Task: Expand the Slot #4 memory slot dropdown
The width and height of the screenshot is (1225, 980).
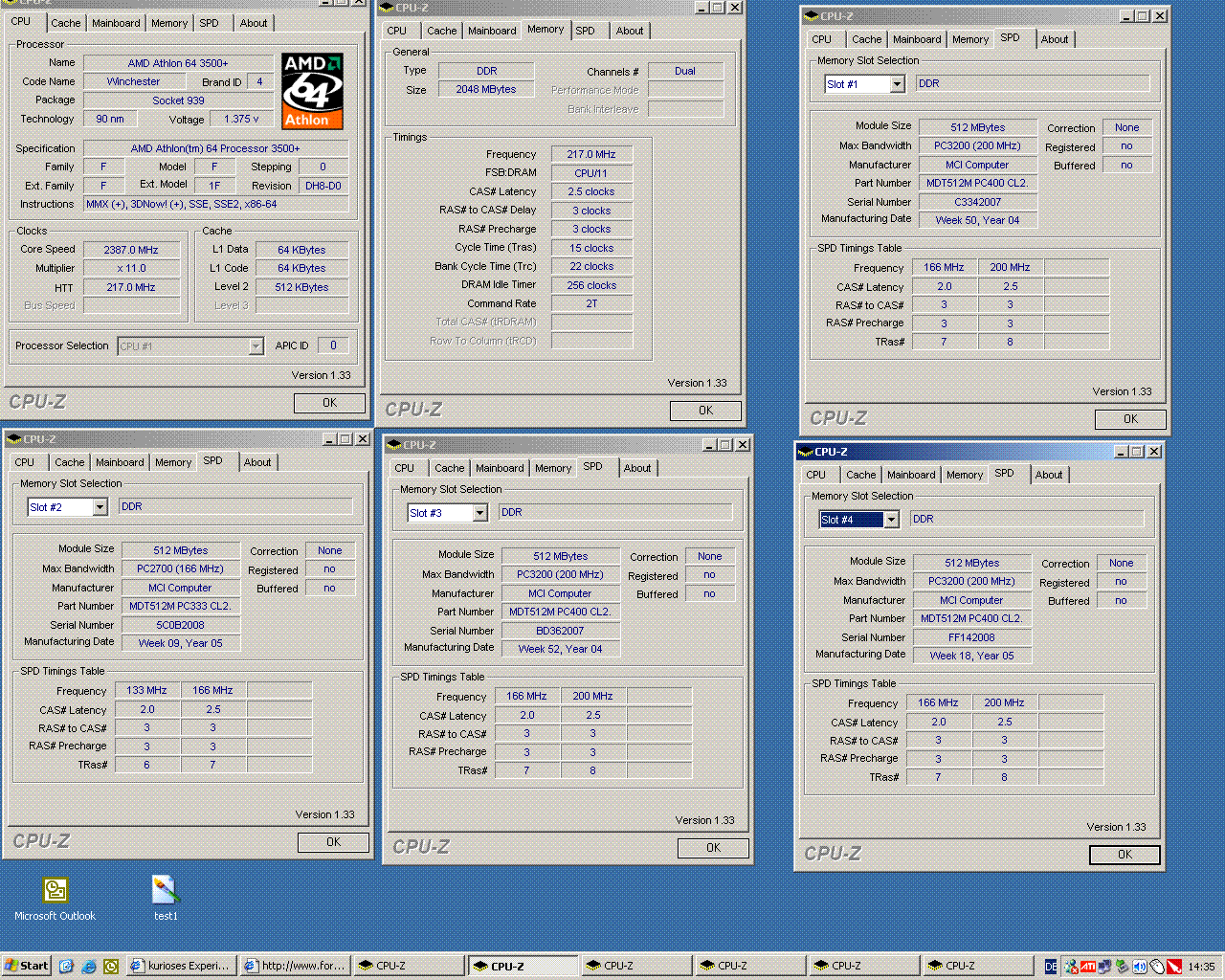Action: [x=891, y=520]
